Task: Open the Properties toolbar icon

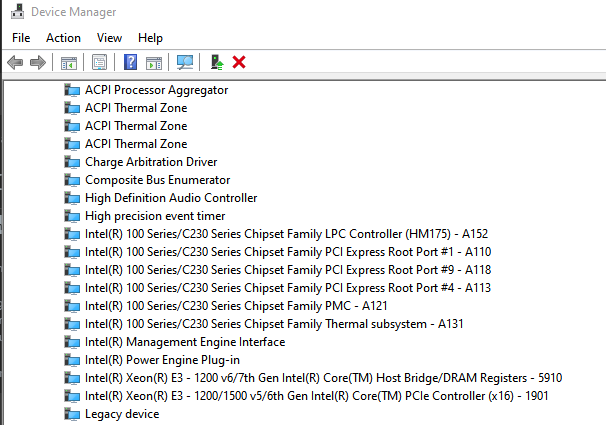Action: [x=99, y=62]
